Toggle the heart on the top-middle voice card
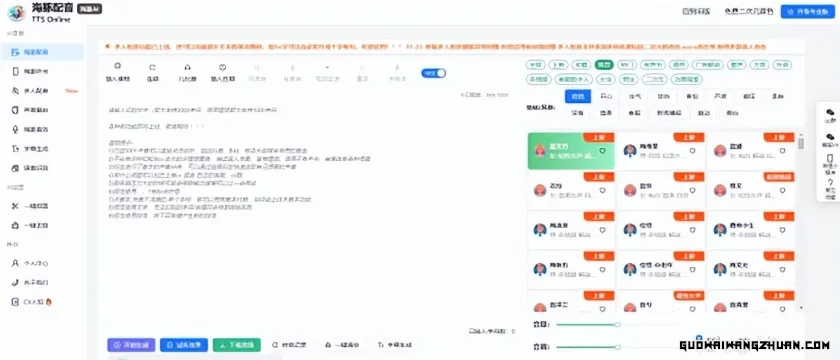Screen dimensions: 840x360 pos(692,151)
